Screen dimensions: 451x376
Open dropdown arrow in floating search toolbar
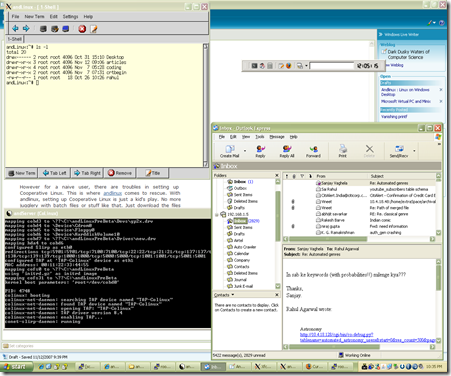tap(306, 66)
